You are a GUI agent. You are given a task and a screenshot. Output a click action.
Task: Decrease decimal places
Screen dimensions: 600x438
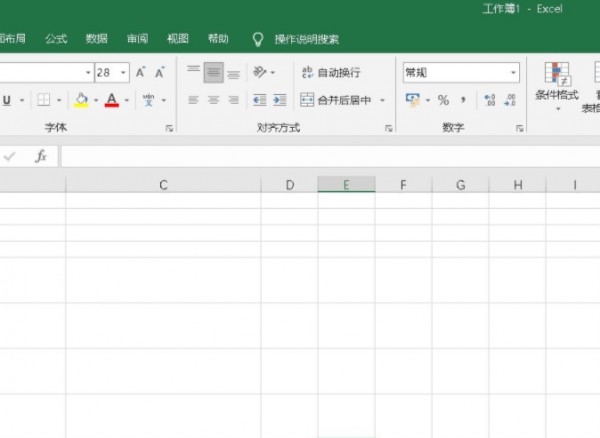pyautogui.click(x=510, y=100)
